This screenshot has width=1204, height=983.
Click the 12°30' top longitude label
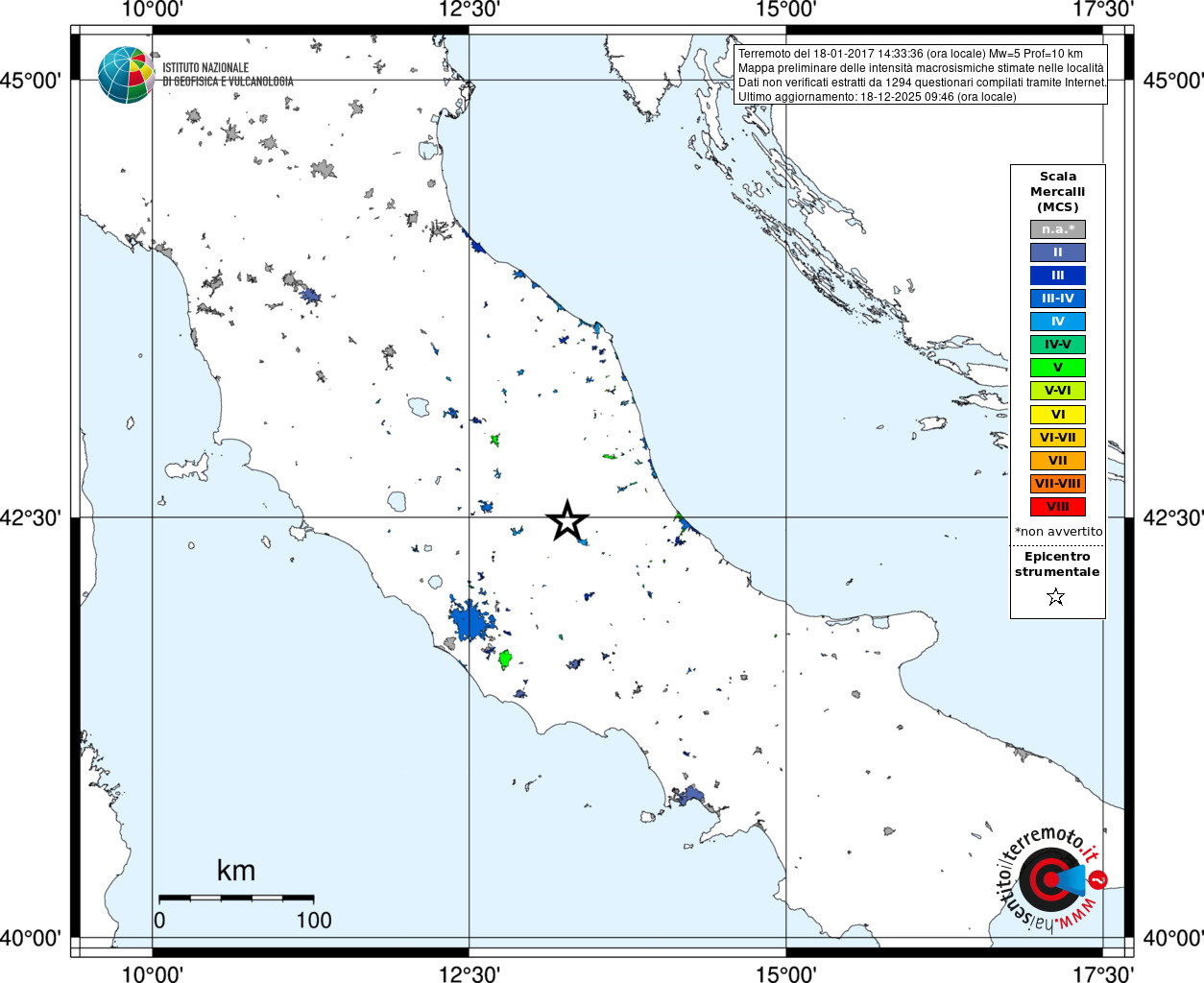click(470, 10)
